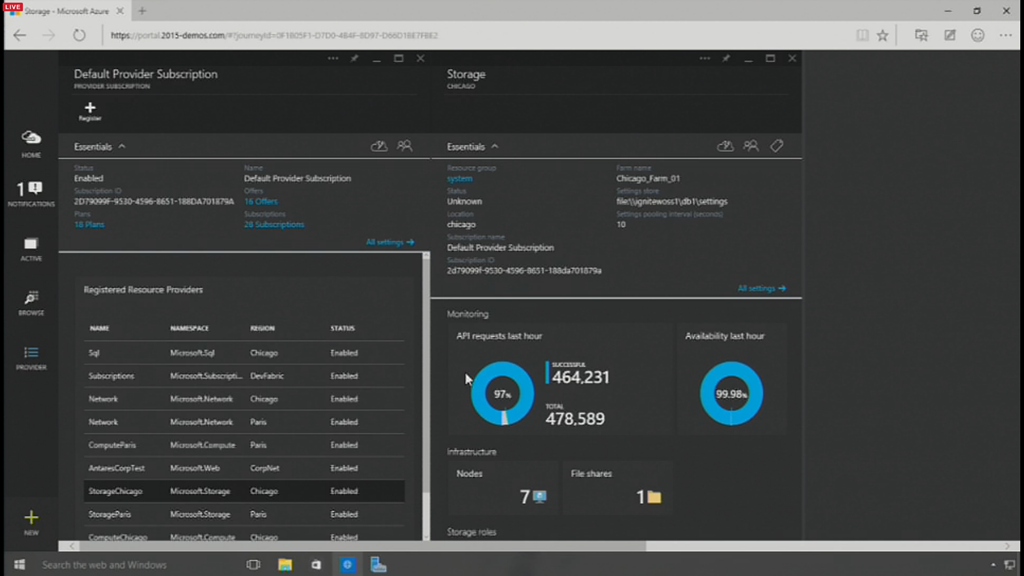Click the tag icon in the Storage blade
Viewport: 1024px width, 576px height.
776,146
